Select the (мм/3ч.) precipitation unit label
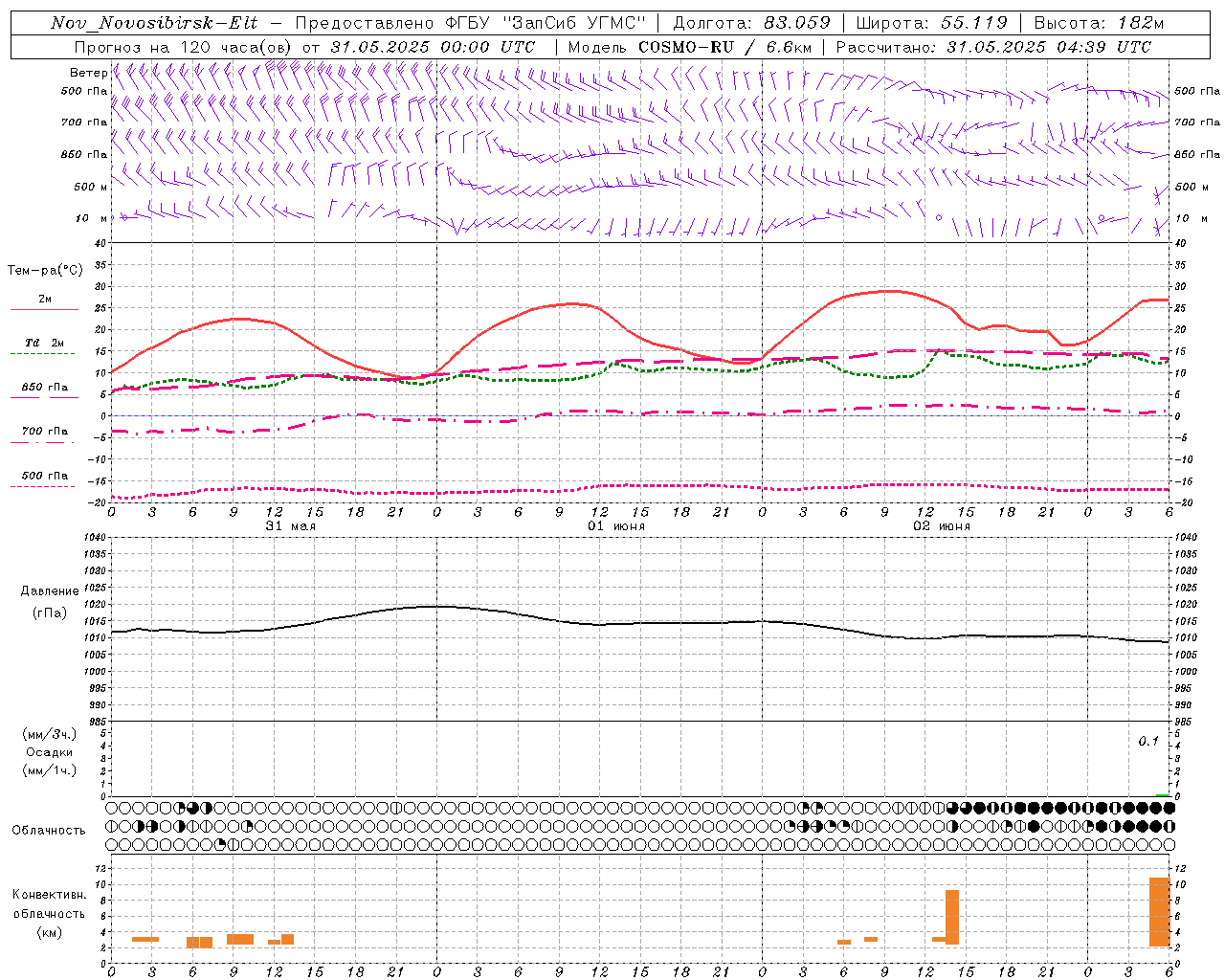1225x980 pixels. [50, 734]
